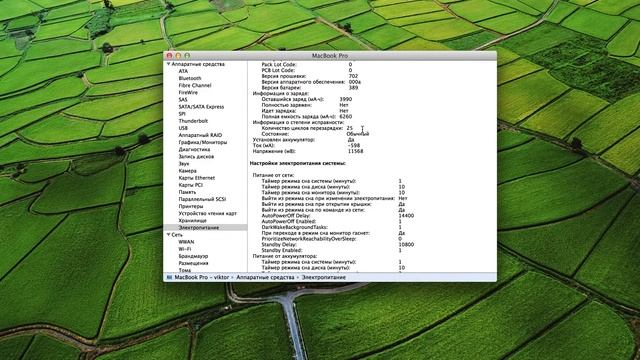The height and width of the screenshot is (360, 640).
Task: Select Устройство чтения карт entry
Action: click(207, 213)
